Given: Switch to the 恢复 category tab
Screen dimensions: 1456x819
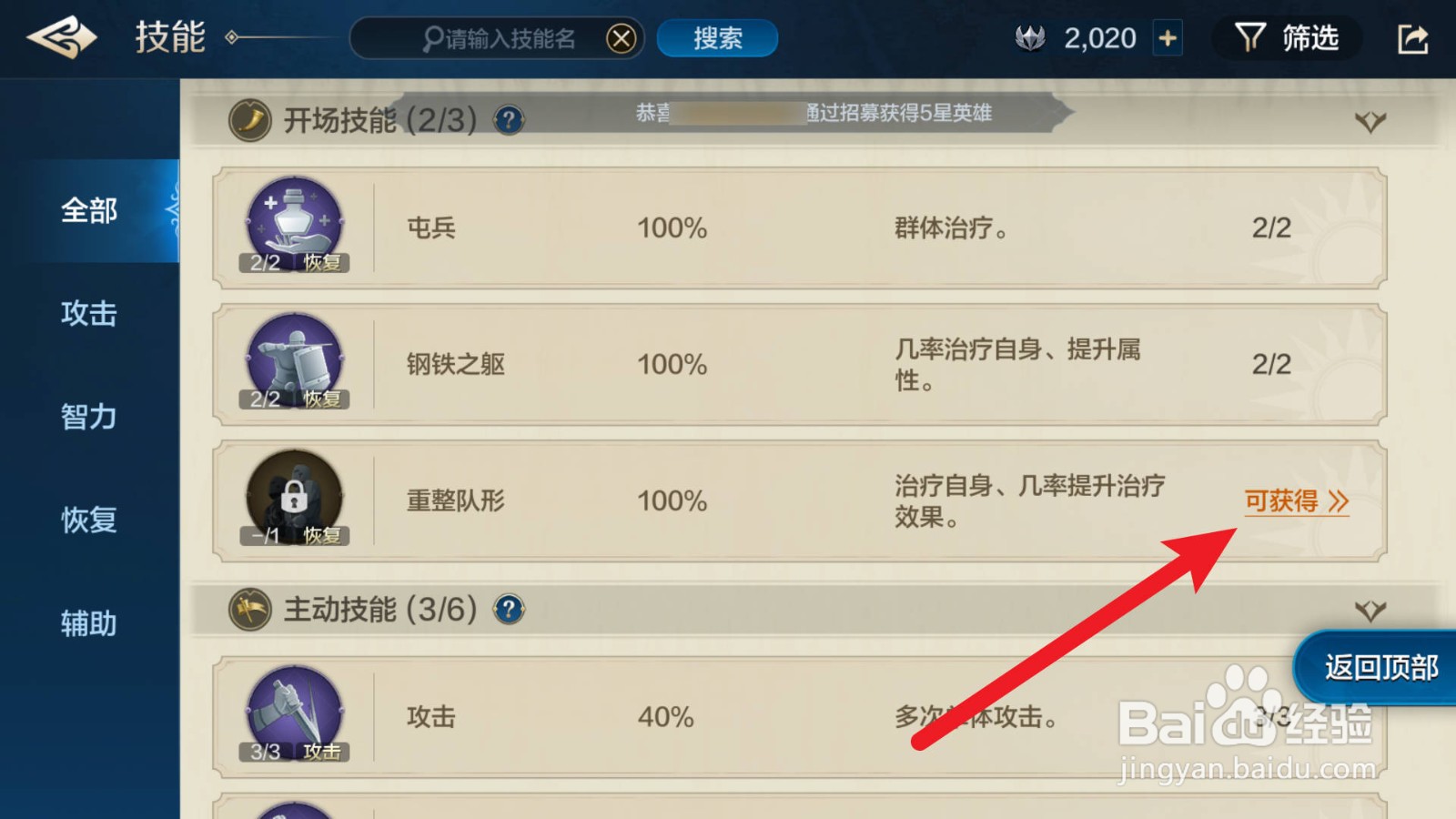Looking at the screenshot, I should (x=89, y=520).
